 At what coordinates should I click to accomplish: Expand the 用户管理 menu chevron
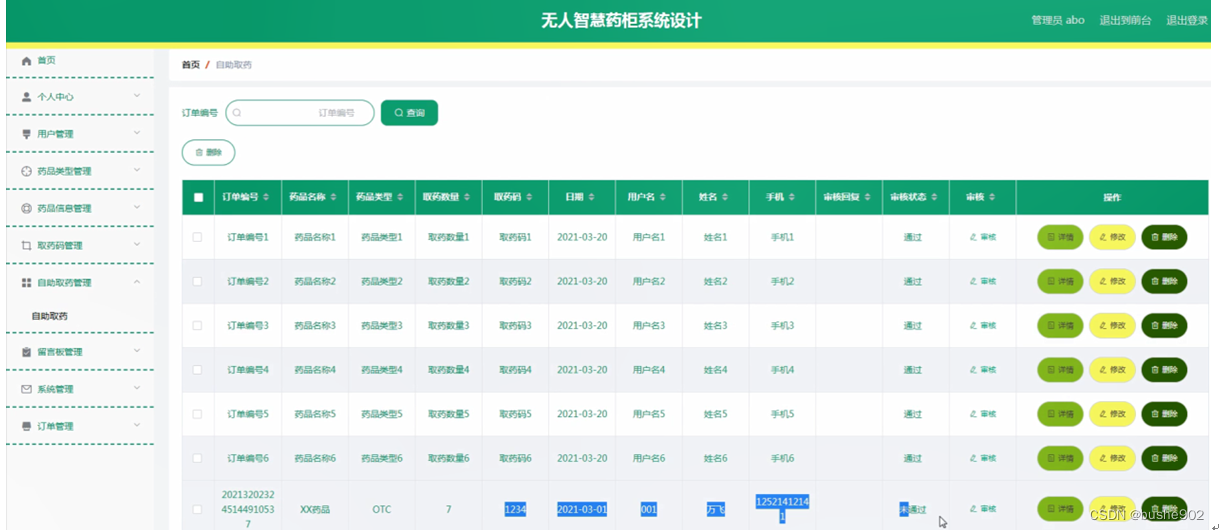137,133
